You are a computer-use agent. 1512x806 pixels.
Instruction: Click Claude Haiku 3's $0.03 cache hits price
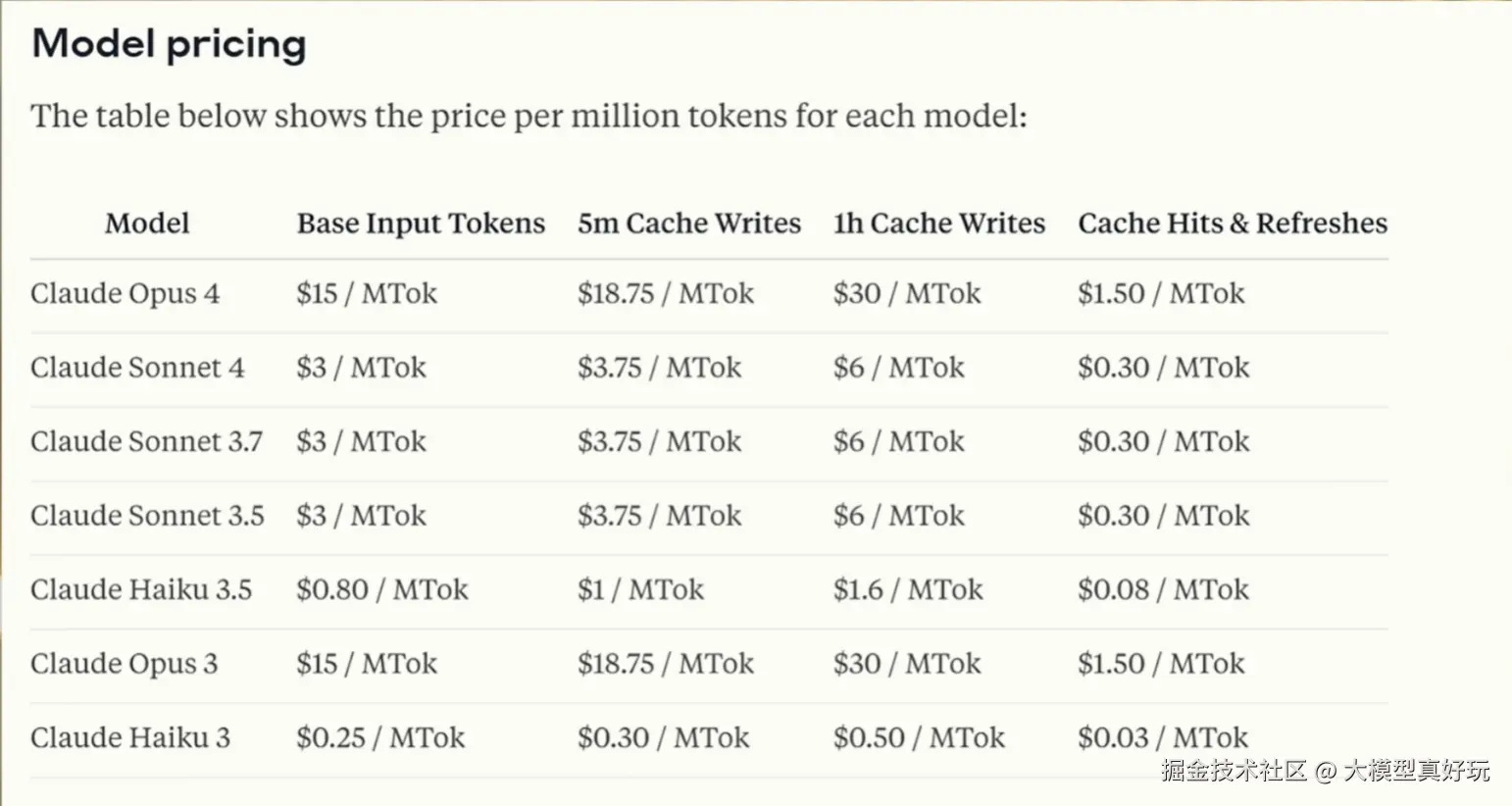(1163, 738)
